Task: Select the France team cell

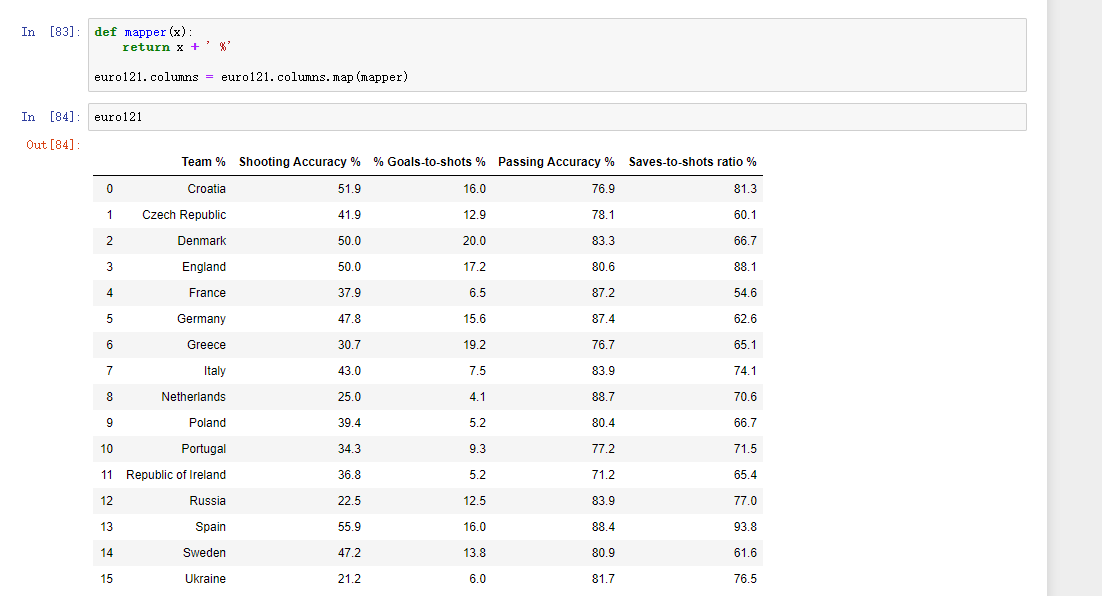Action: [207, 293]
